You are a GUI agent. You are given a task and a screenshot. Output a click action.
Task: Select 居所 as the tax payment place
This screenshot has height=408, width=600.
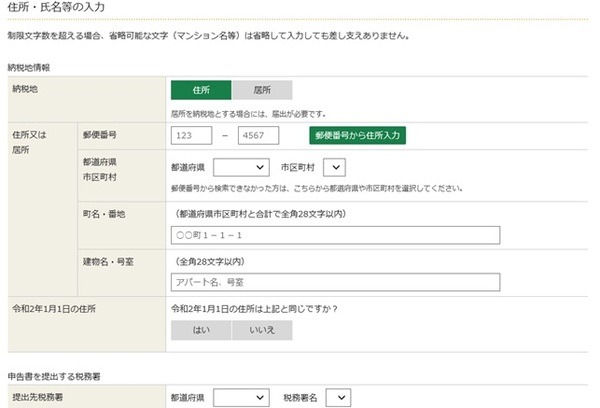[x=262, y=90]
